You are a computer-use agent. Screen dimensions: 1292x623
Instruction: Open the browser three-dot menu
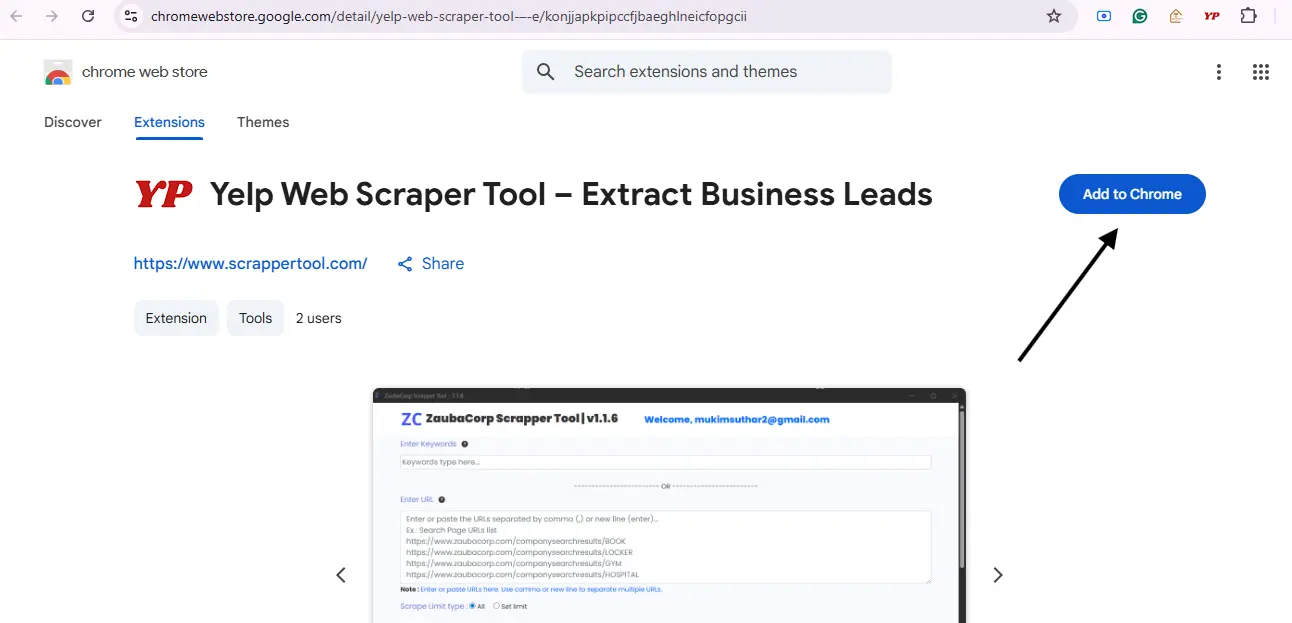pyautogui.click(x=1218, y=71)
